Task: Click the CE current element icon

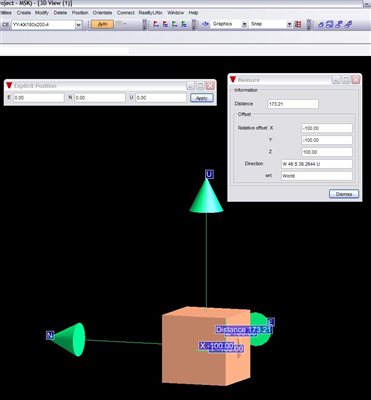Action: coord(5,25)
